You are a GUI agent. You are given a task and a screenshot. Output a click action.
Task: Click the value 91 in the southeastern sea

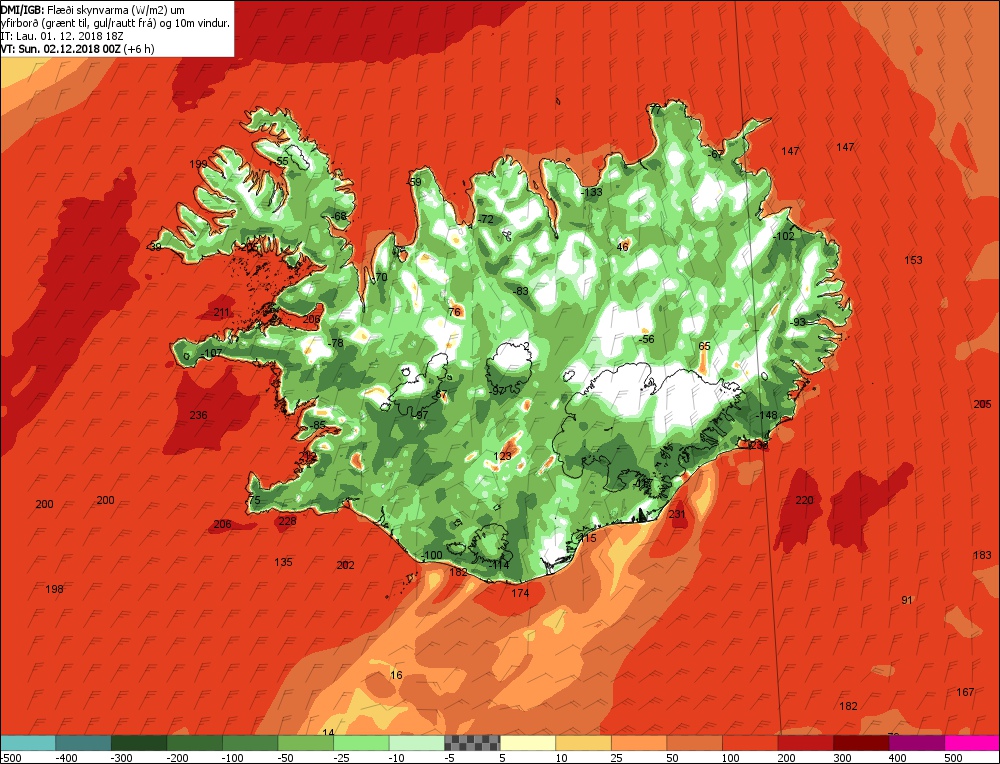pos(907,600)
